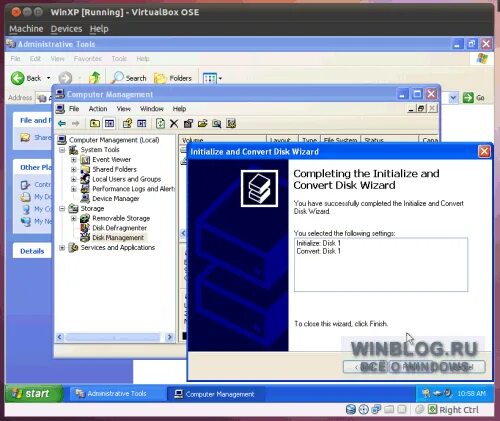Click Folders in Administrative Tools toolbar
The image size is (500, 421).
coord(173,78)
